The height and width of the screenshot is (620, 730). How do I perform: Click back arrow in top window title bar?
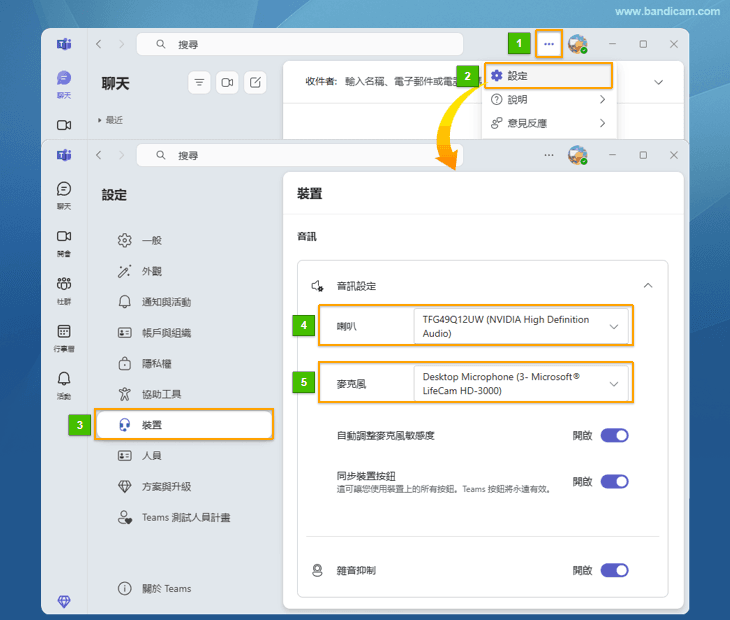(x=99, y=44)
